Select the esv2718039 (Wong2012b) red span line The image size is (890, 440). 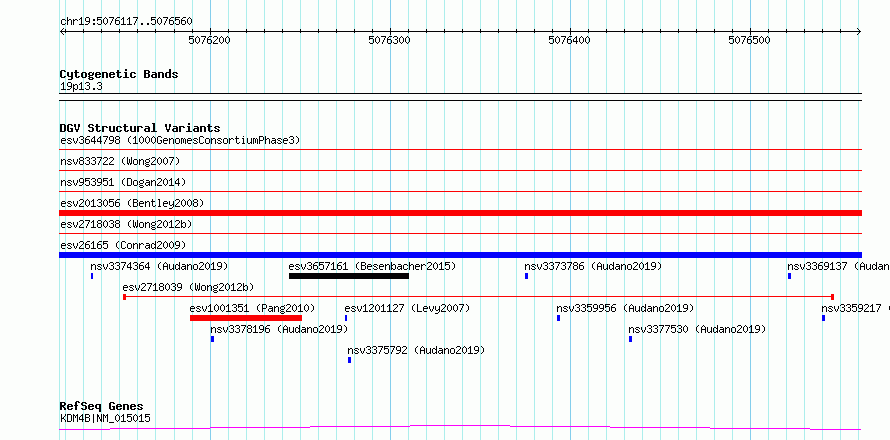478,297
